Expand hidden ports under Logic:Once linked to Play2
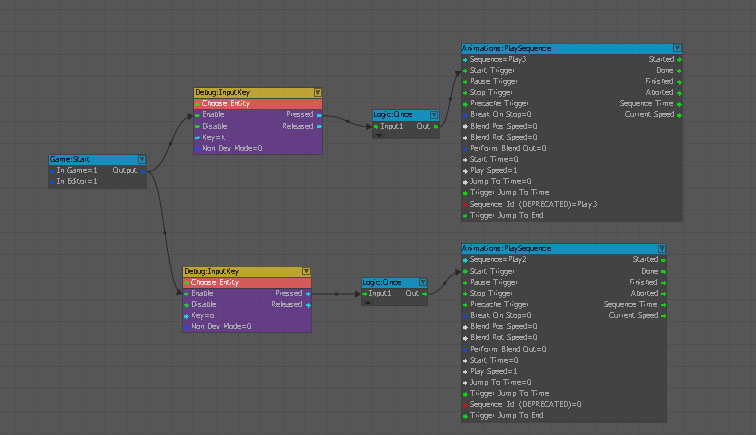This screenshot has width=756, height=435. click(368, 303)
